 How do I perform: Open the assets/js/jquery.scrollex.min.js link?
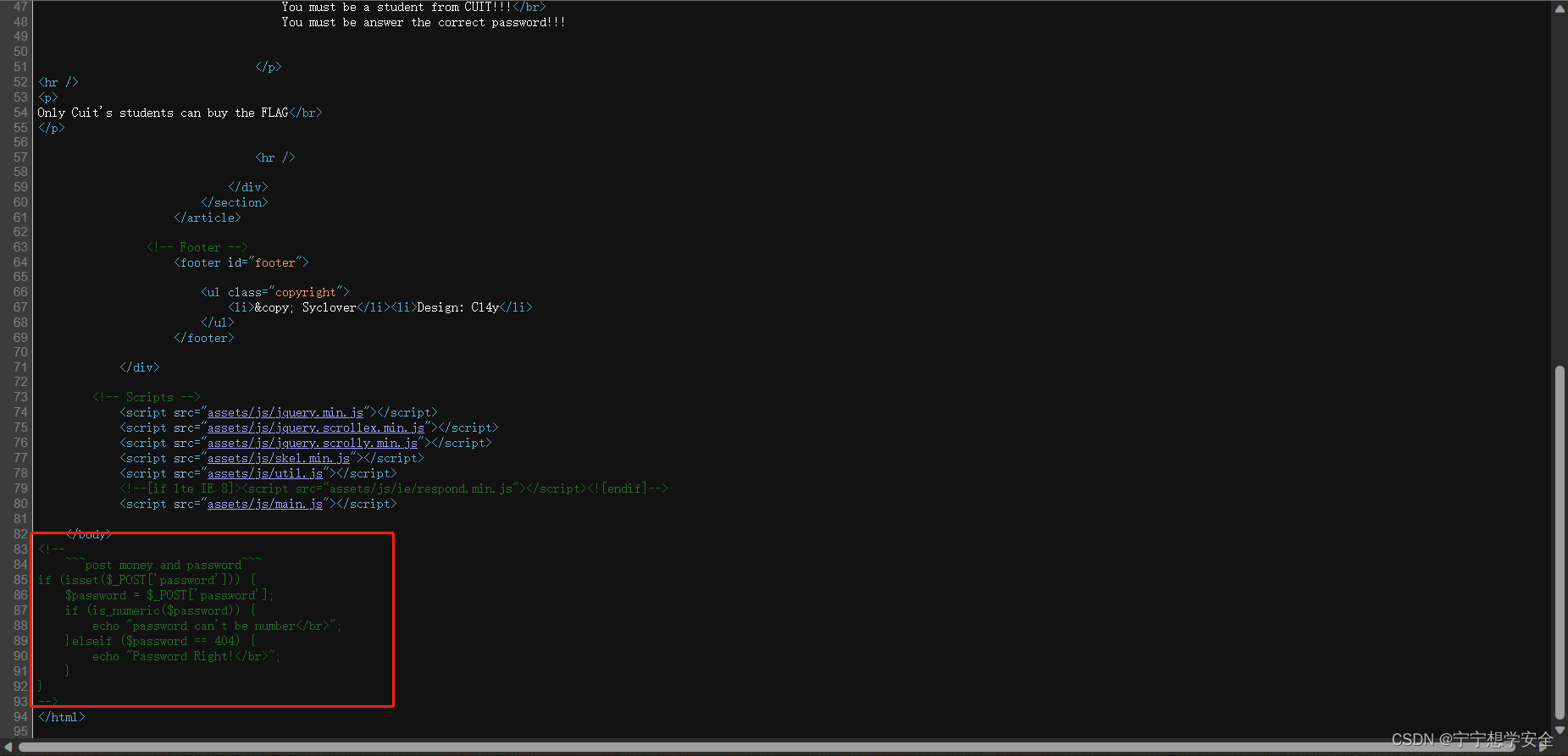316,428
